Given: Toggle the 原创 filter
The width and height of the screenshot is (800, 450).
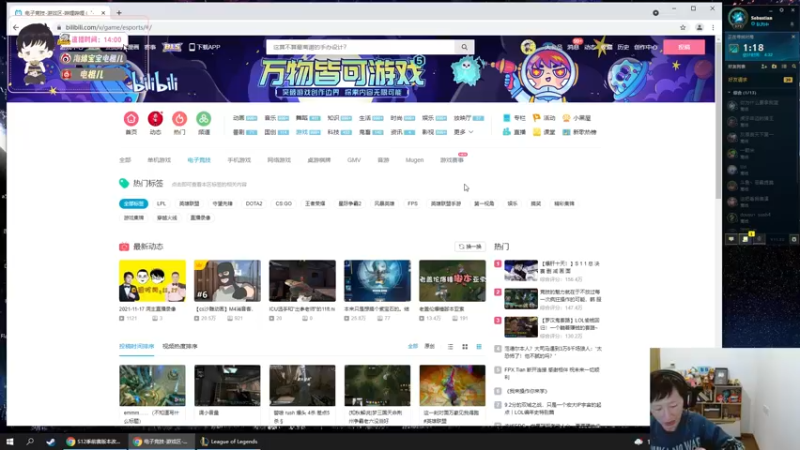Looking at the screenshot, I should (430, 346).
